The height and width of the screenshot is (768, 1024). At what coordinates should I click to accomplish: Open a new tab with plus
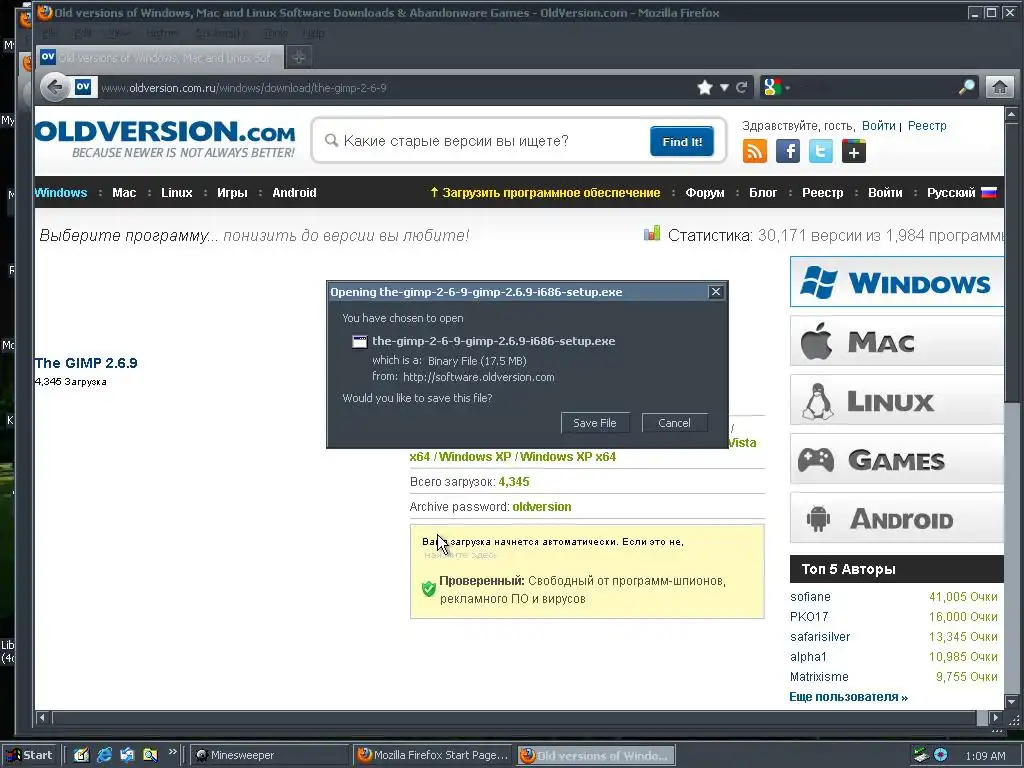tap(298, 57)
